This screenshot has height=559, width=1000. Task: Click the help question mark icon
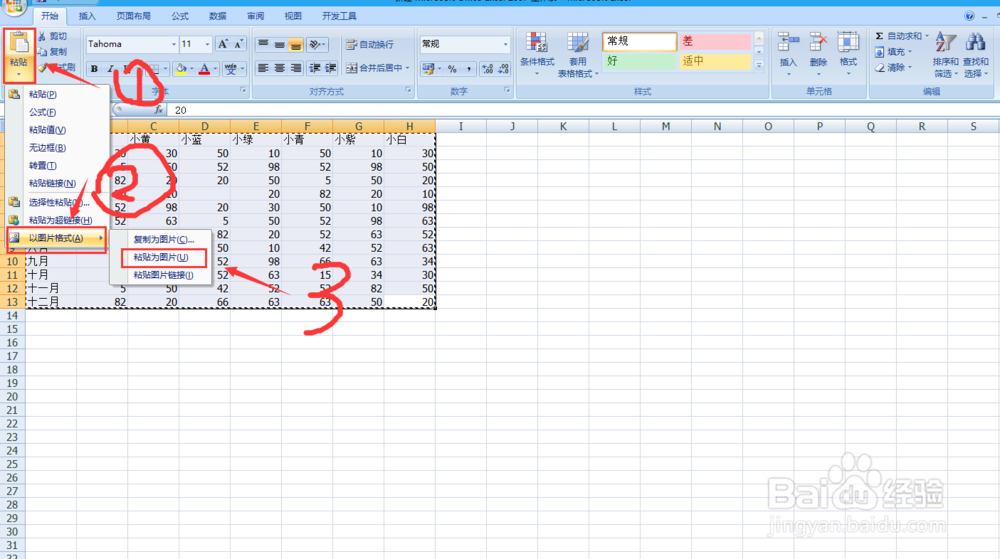[969, 16]
